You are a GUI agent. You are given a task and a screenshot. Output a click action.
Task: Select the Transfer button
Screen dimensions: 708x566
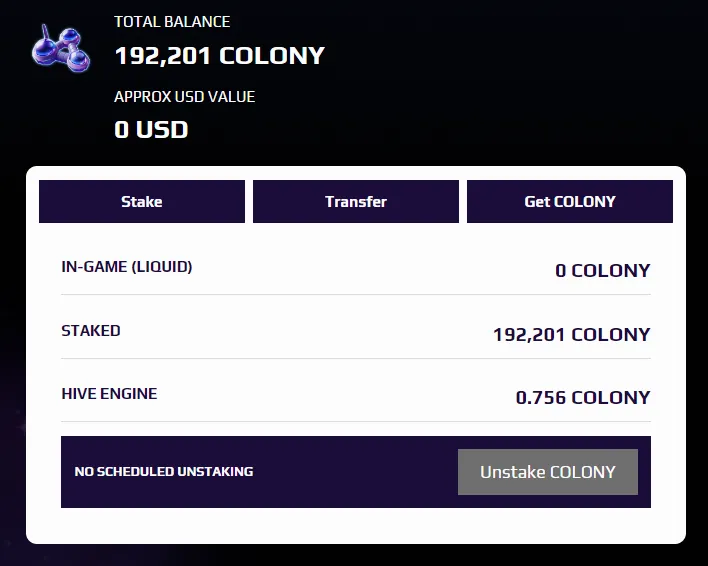coord(356,201)
